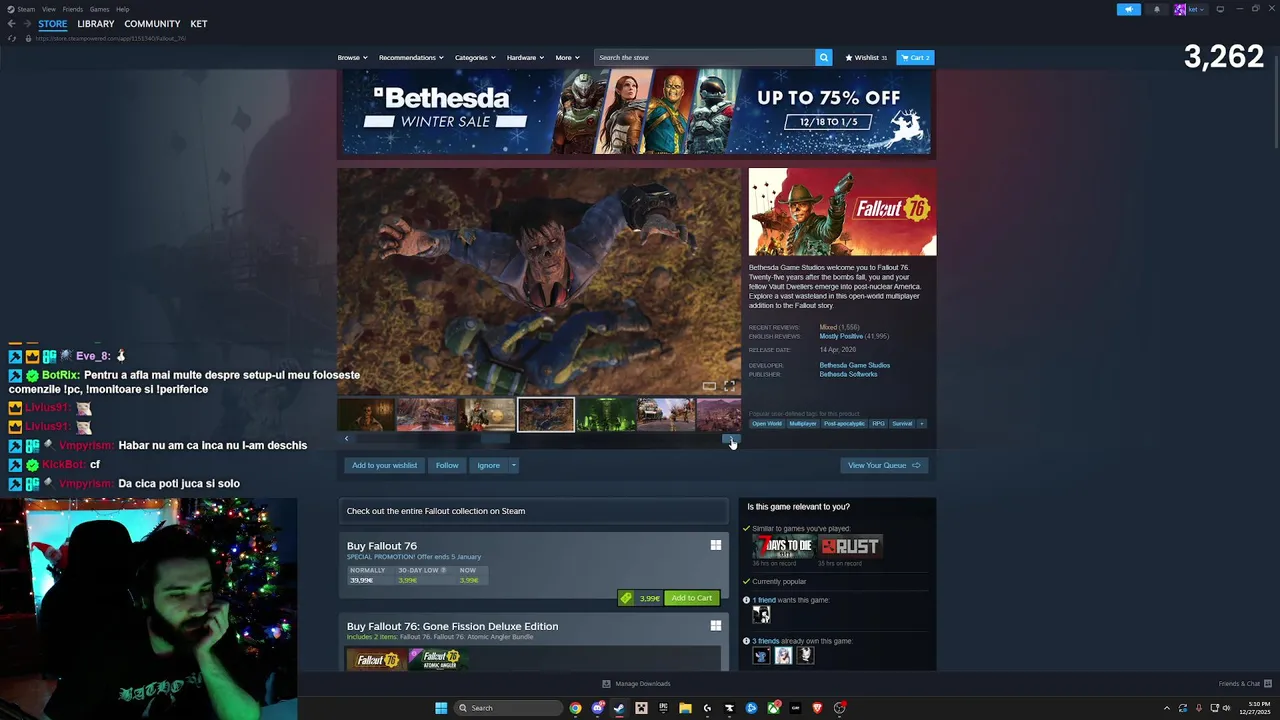1280x720 pixels.
Task: Show hidden system tray icons
Action: tap(1166, 708)
